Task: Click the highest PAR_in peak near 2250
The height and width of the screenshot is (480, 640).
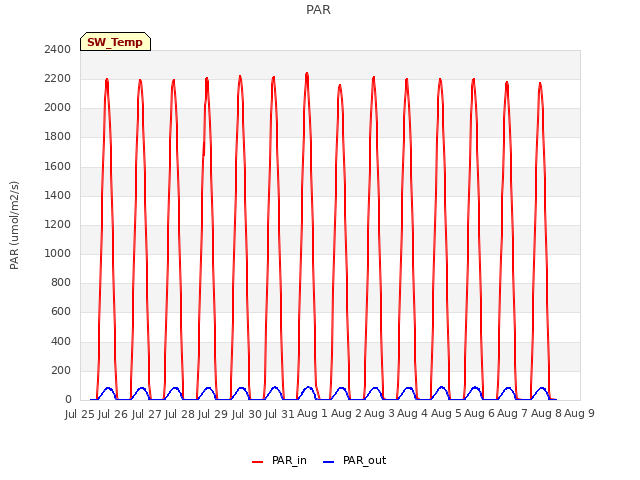Action: (307, 74)
